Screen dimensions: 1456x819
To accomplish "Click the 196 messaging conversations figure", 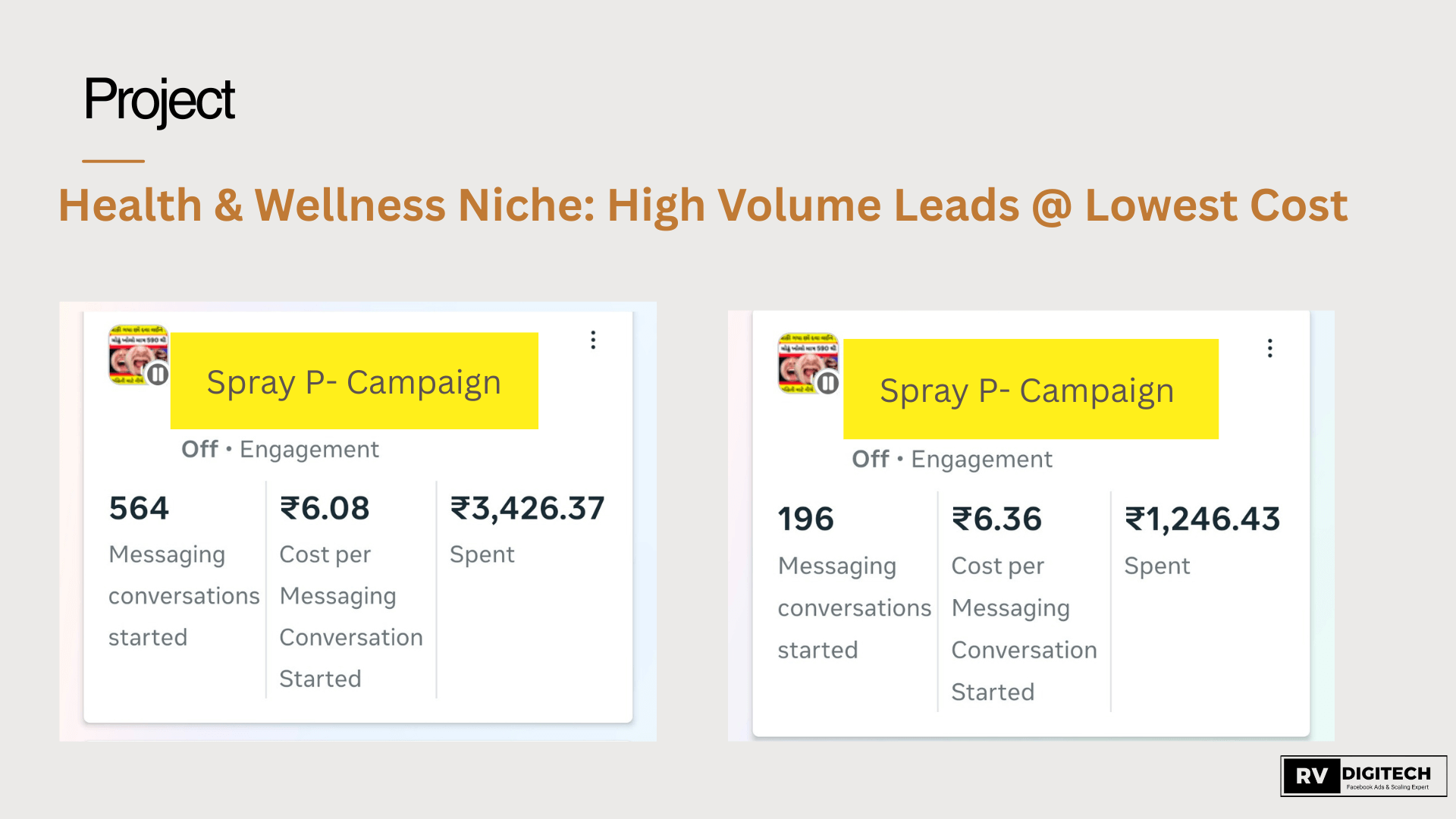I will 805,519.
